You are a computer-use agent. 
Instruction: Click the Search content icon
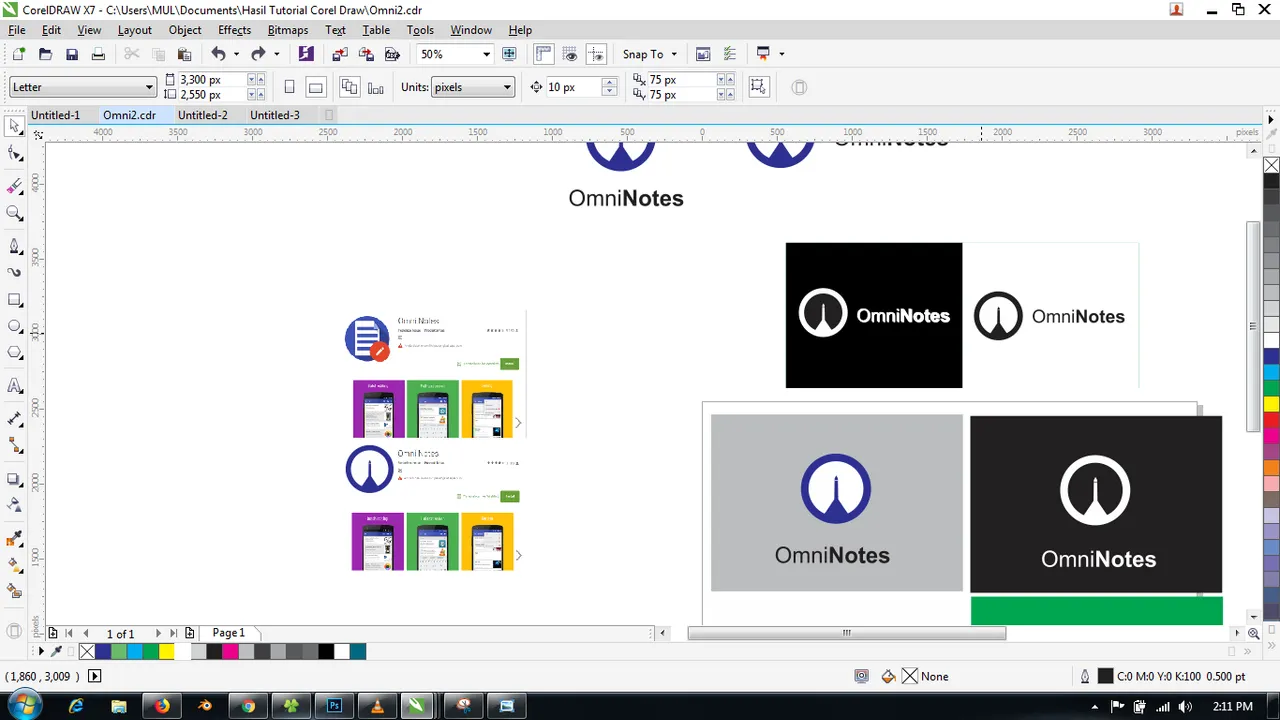coord(306,54)
